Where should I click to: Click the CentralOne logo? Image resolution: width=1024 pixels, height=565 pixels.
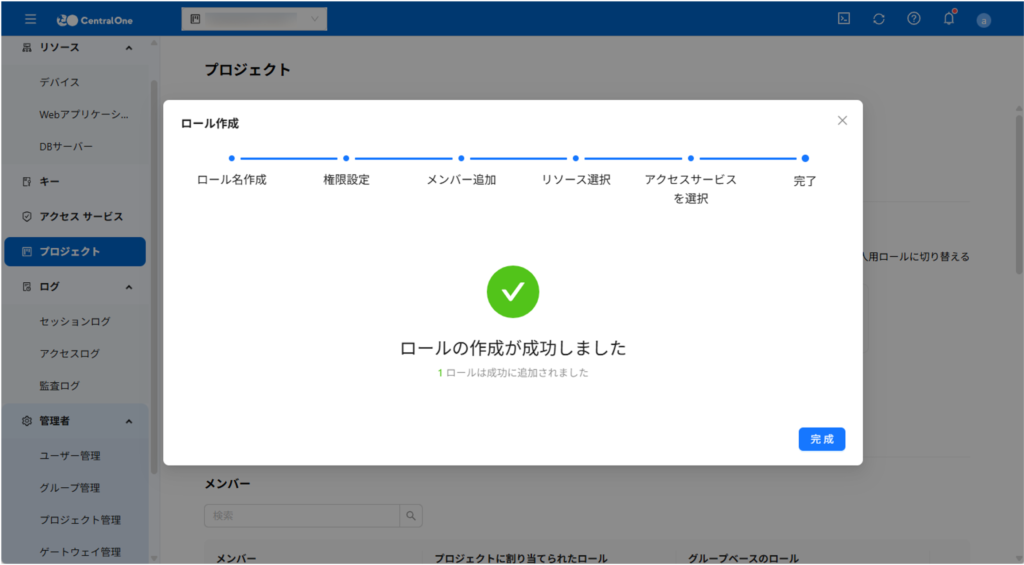[94, 19]
